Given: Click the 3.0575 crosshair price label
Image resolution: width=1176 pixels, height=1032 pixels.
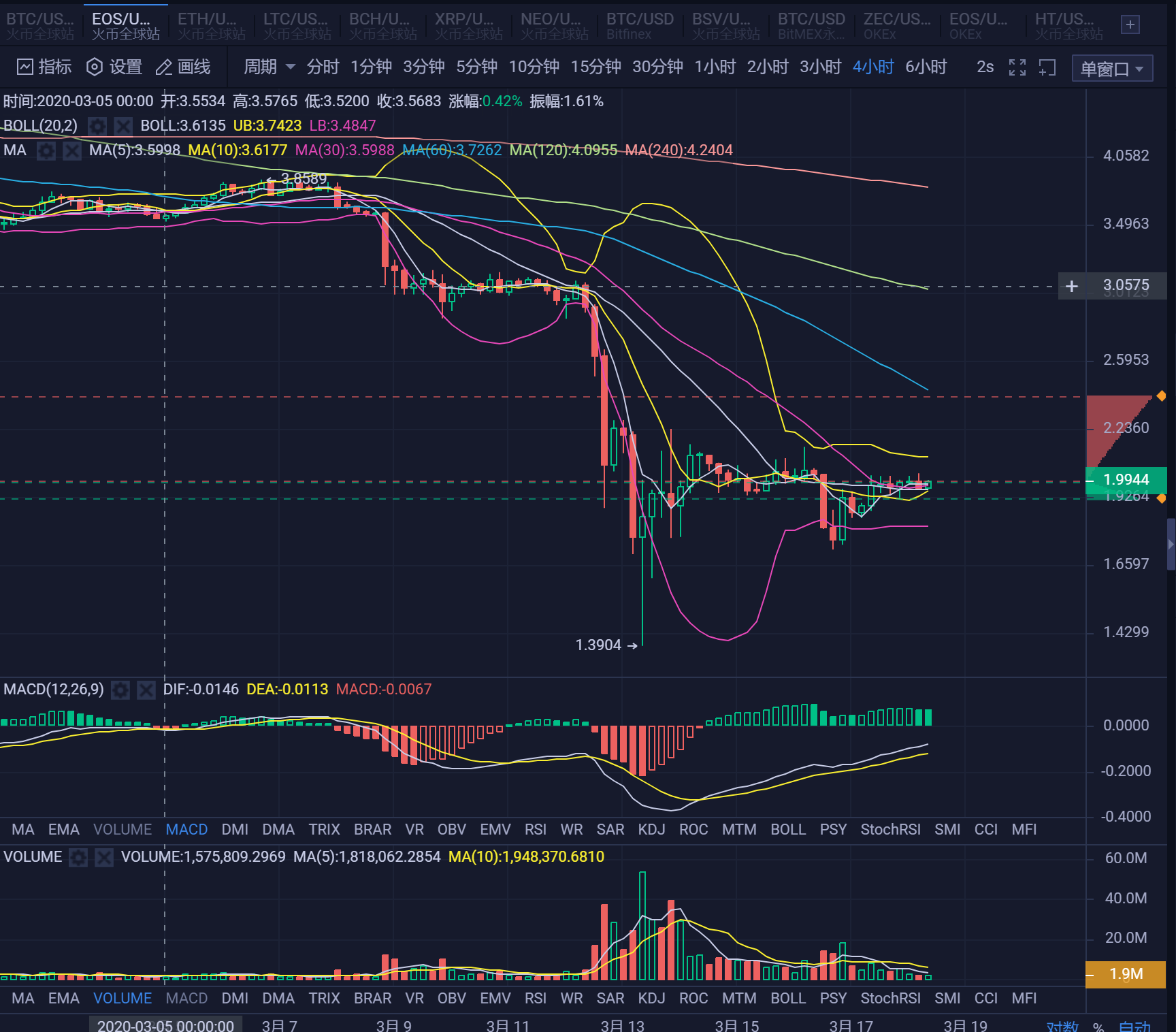Looking at the screenshot, I should [1126, 286].
